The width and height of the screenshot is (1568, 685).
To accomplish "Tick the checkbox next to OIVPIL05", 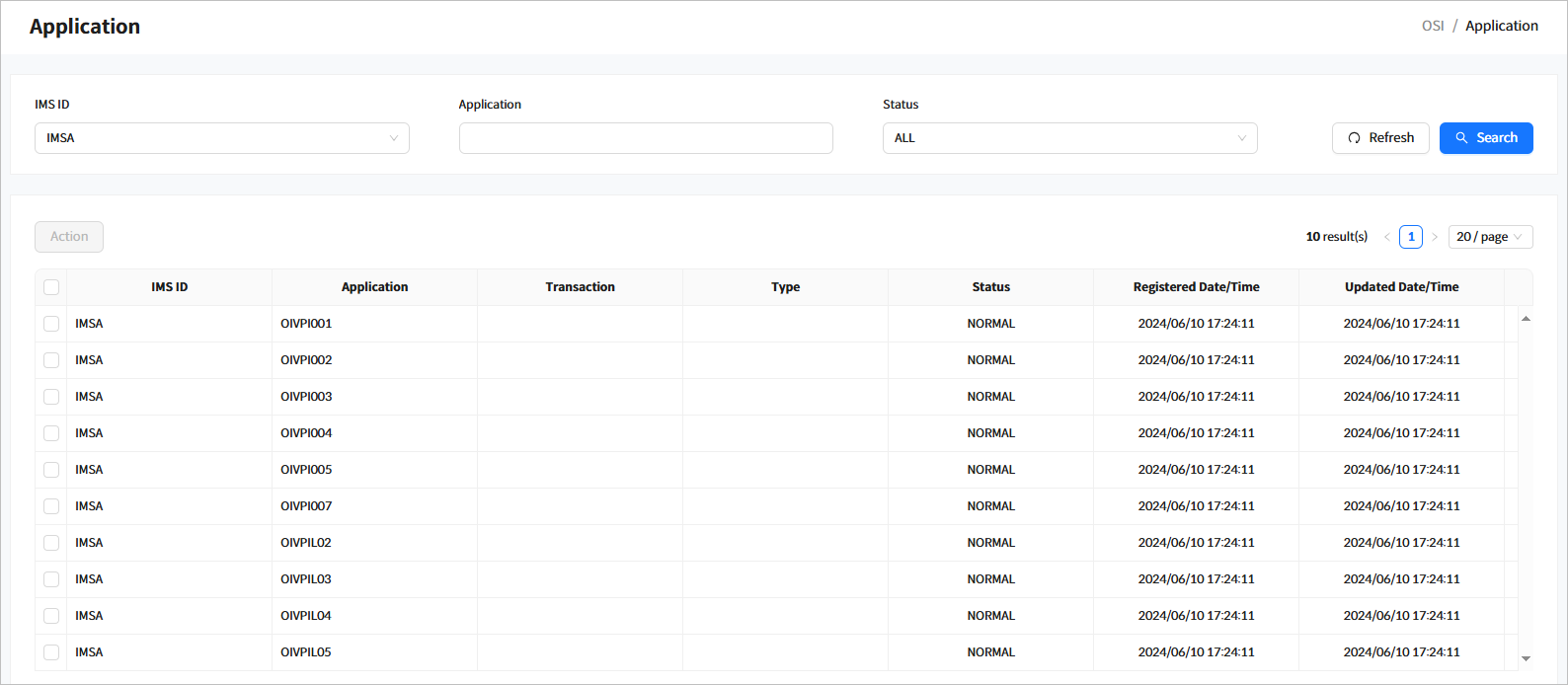I will (x=51, y=652).
